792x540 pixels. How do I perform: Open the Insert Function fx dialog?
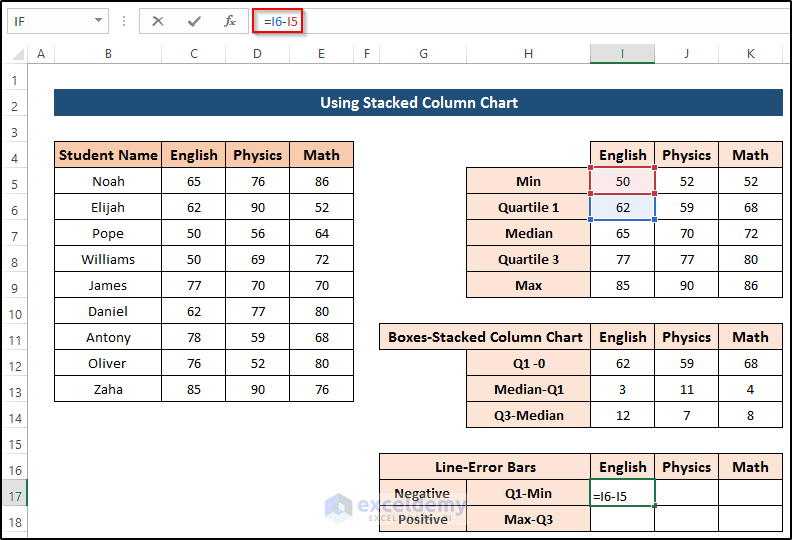(230, 21)
